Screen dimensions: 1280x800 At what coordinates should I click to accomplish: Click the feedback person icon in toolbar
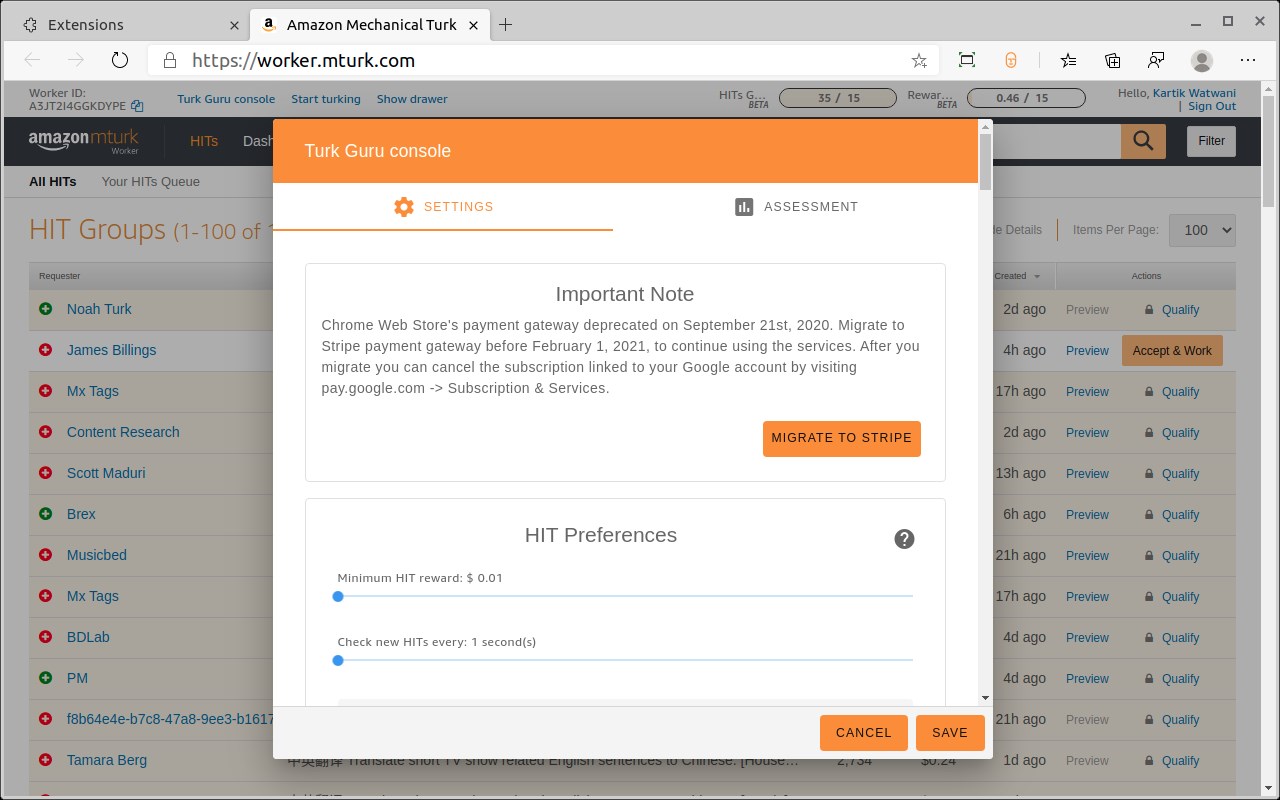tap(1157, 60)
